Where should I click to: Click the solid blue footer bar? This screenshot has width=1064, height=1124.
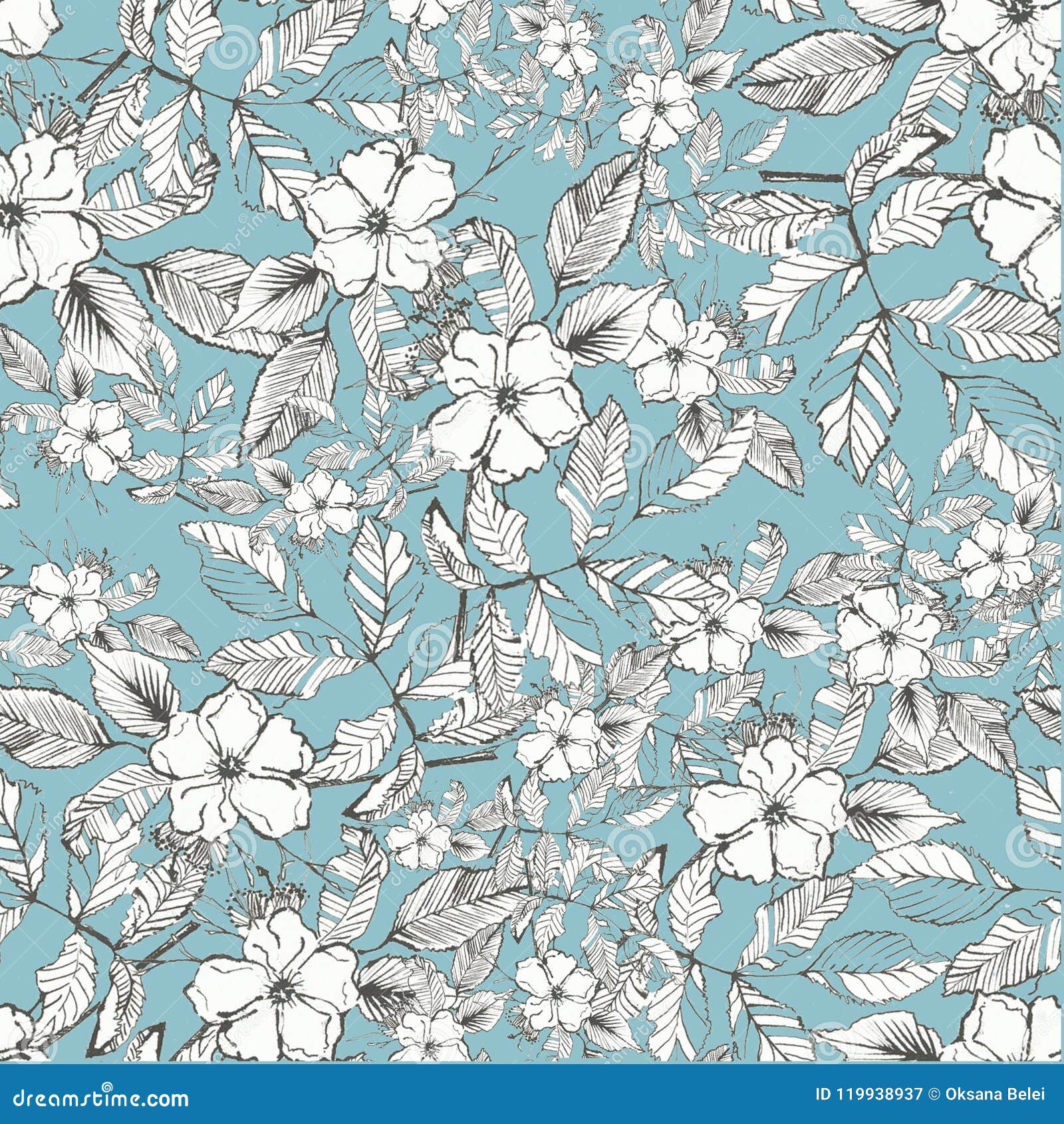coord(465,1094)
